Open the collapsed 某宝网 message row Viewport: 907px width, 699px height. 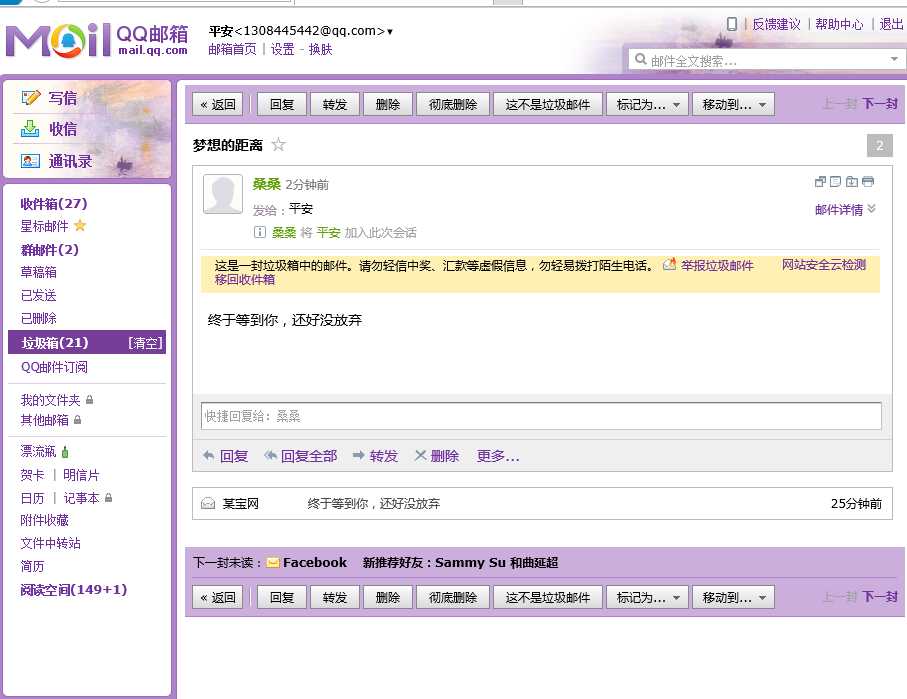click(542, 503)
